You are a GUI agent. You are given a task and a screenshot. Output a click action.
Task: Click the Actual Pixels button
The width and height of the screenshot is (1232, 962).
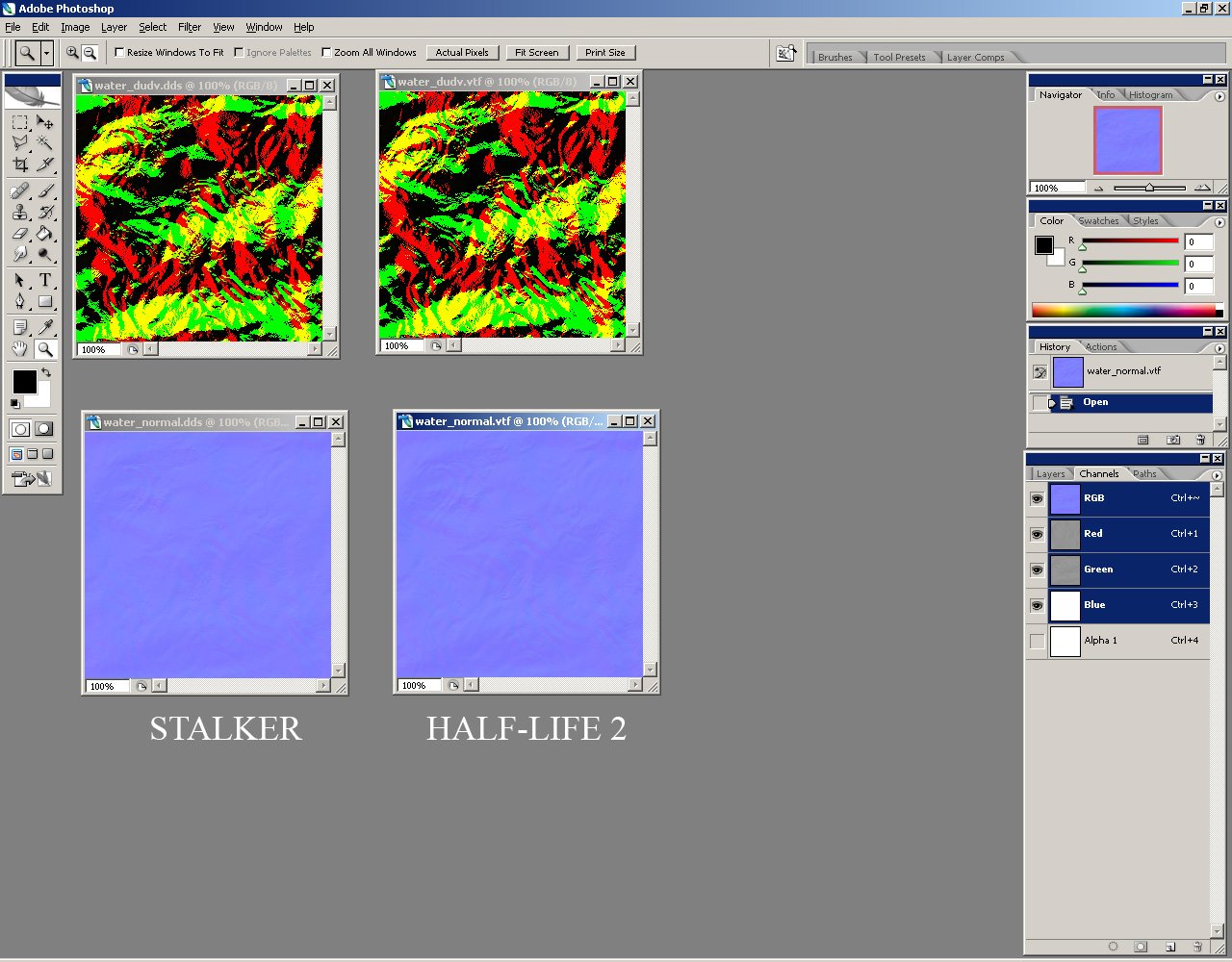tap(462, 53)
